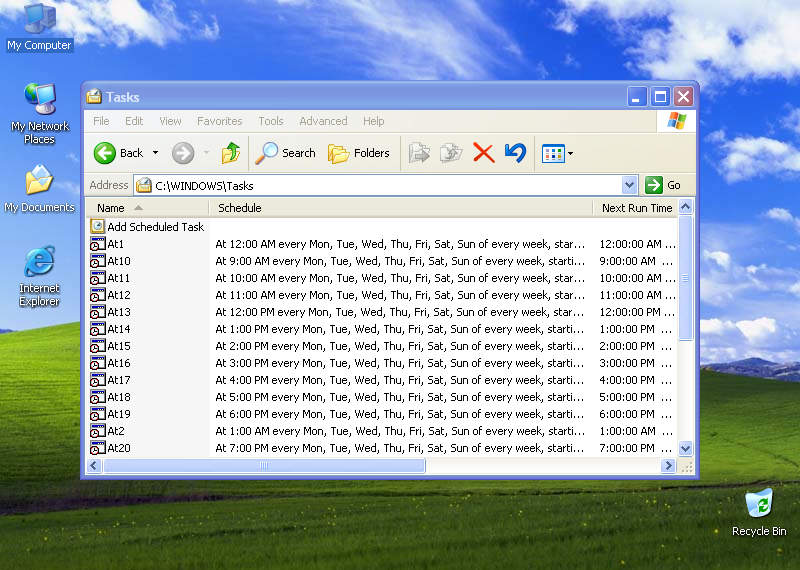Sort by the Name column header
The width and height of the screenshot is (800, 570).
tap(147, 208)
